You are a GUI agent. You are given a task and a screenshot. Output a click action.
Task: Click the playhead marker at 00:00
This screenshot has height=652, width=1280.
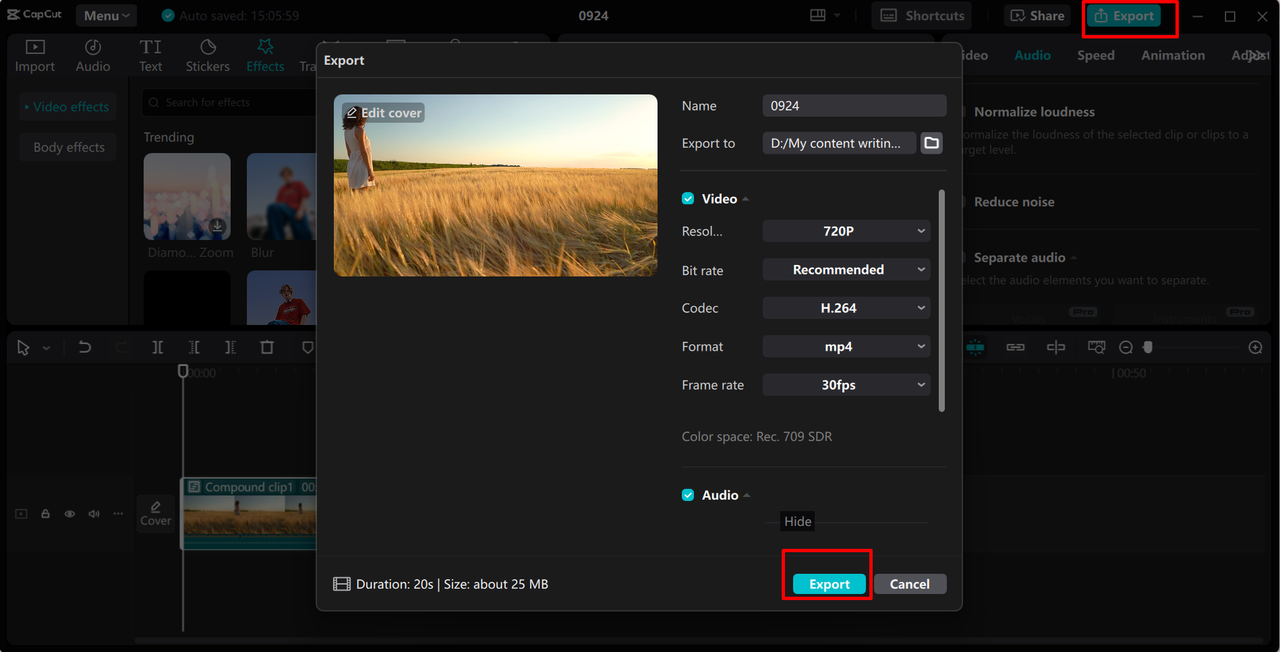pos(183,371)
